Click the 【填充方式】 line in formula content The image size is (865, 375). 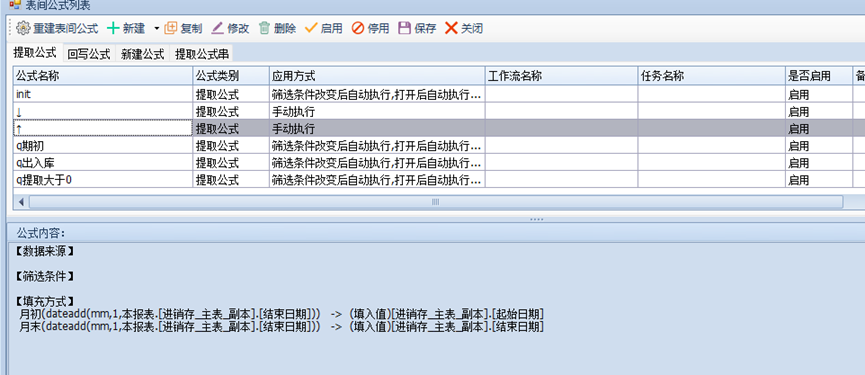tap(44, 301)
